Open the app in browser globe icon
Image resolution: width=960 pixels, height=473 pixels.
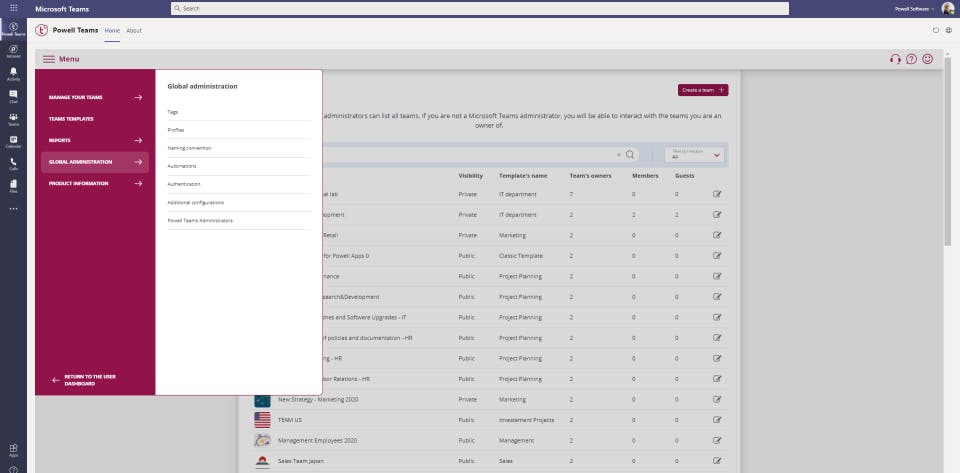tap(948, 30)
